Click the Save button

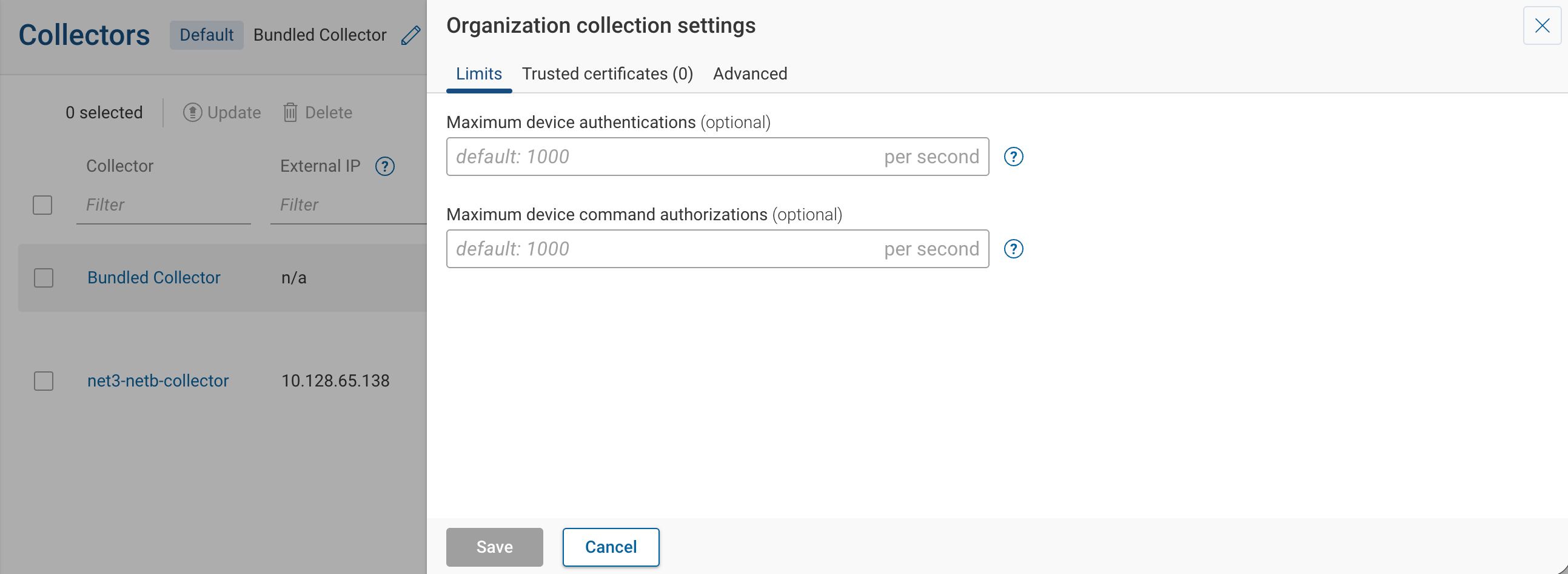(x=494, y=547)
